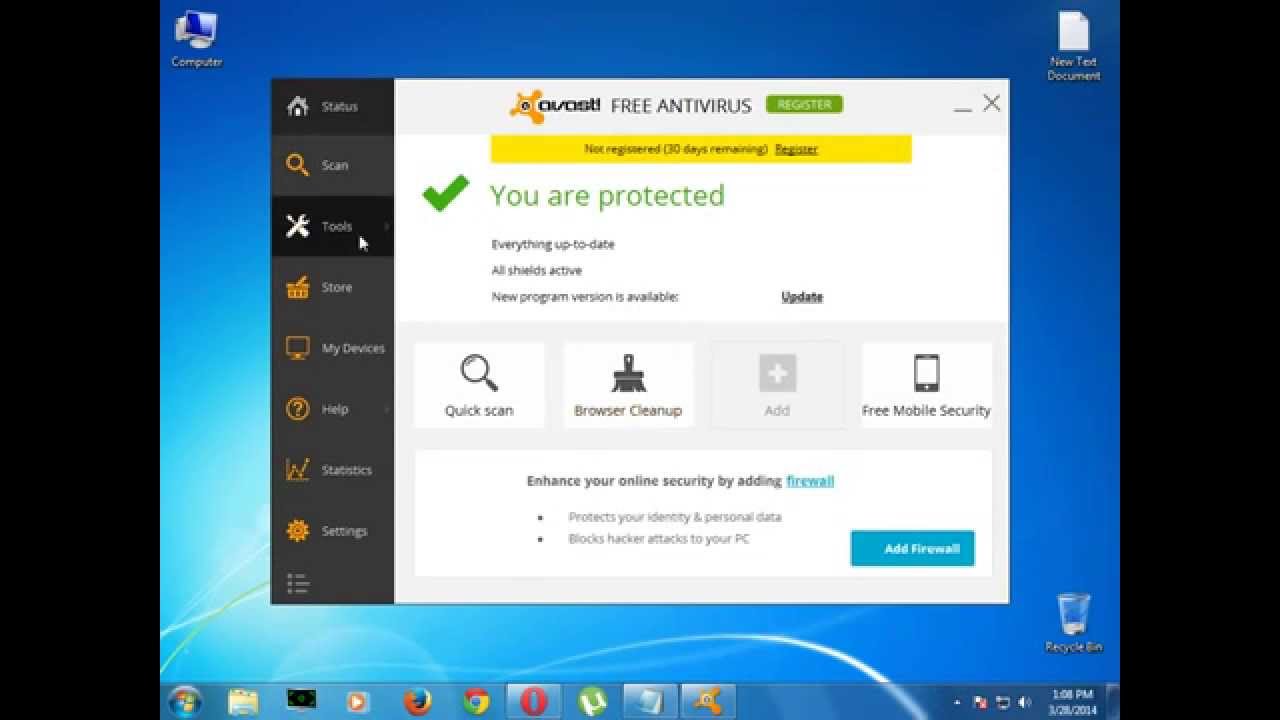
Task: Launch Browser Cleanup brush tile
Action: pos(628,385)
